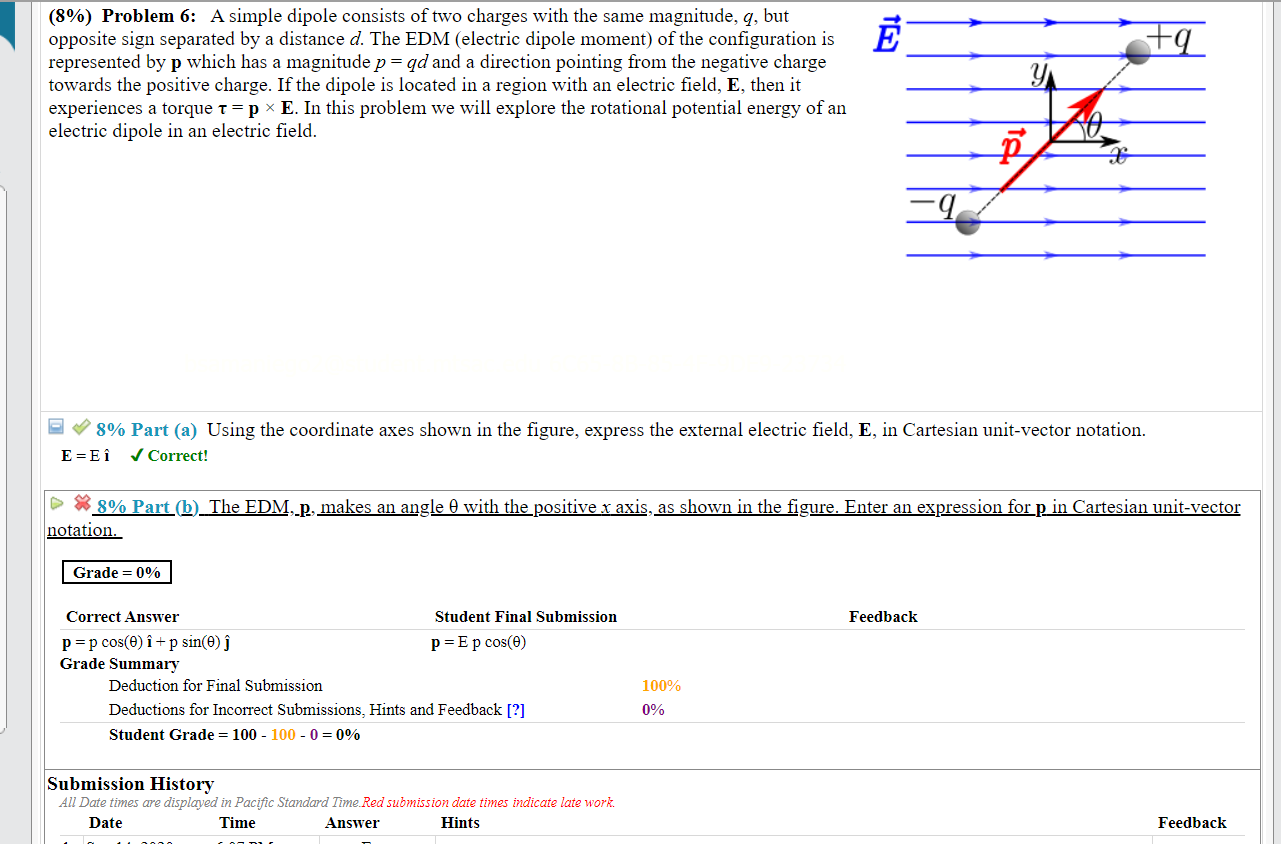Click the Submission History heading
This screenshot has width=1281, height=844.
[130, 784]
